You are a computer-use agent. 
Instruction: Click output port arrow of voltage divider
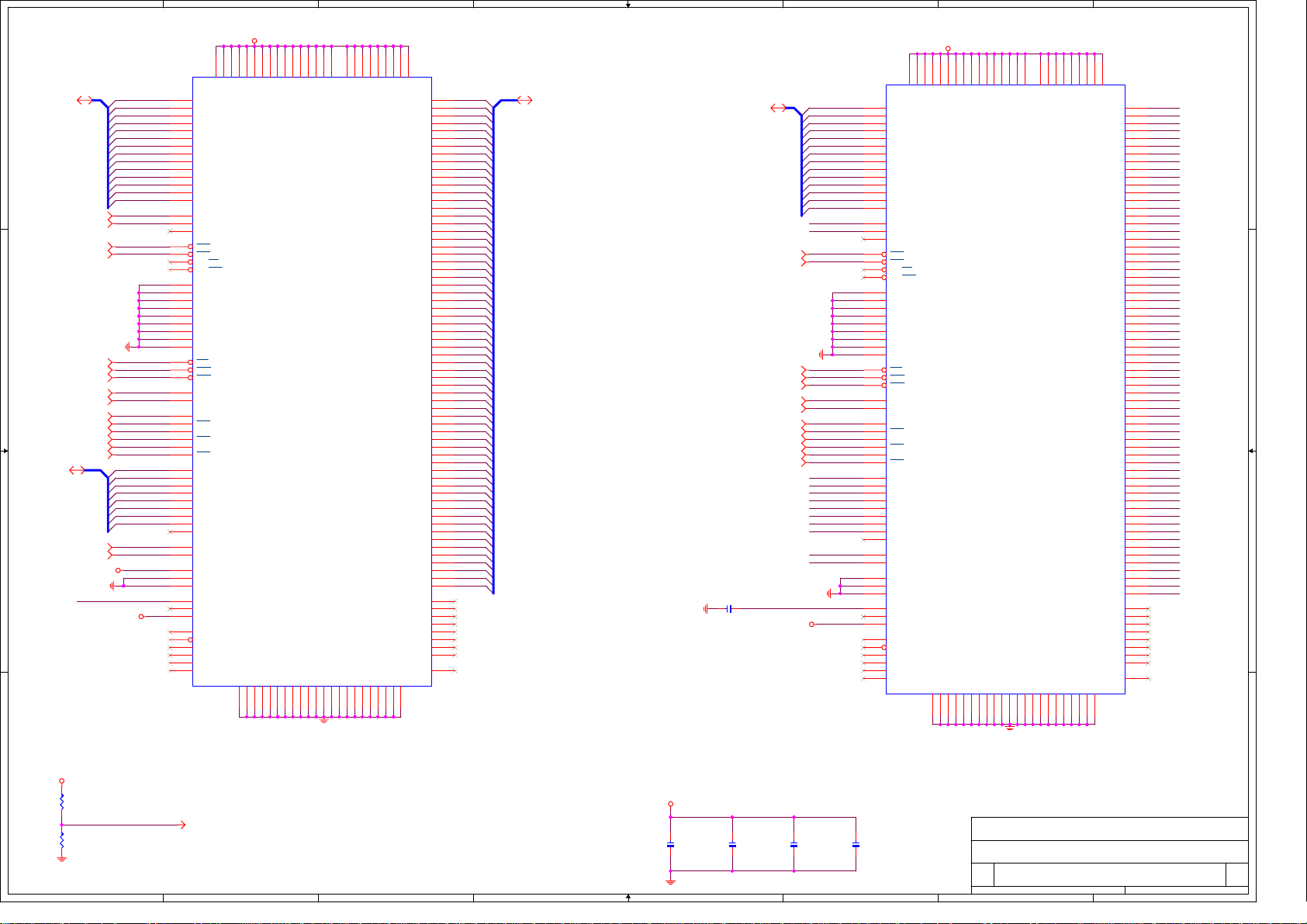point(183,825)
